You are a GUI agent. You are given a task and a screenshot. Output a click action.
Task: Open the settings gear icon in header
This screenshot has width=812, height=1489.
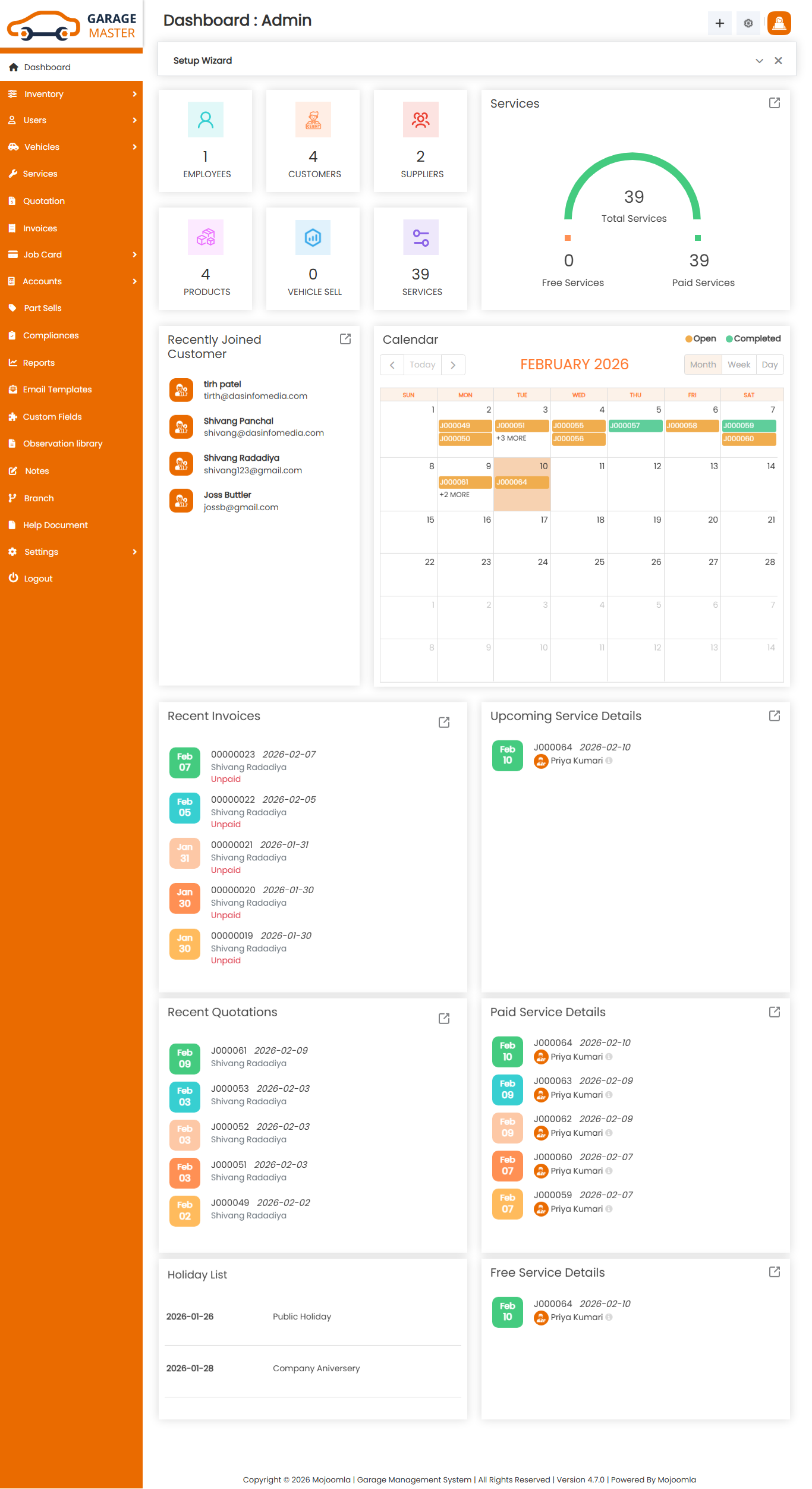click(x=748, y=23)
